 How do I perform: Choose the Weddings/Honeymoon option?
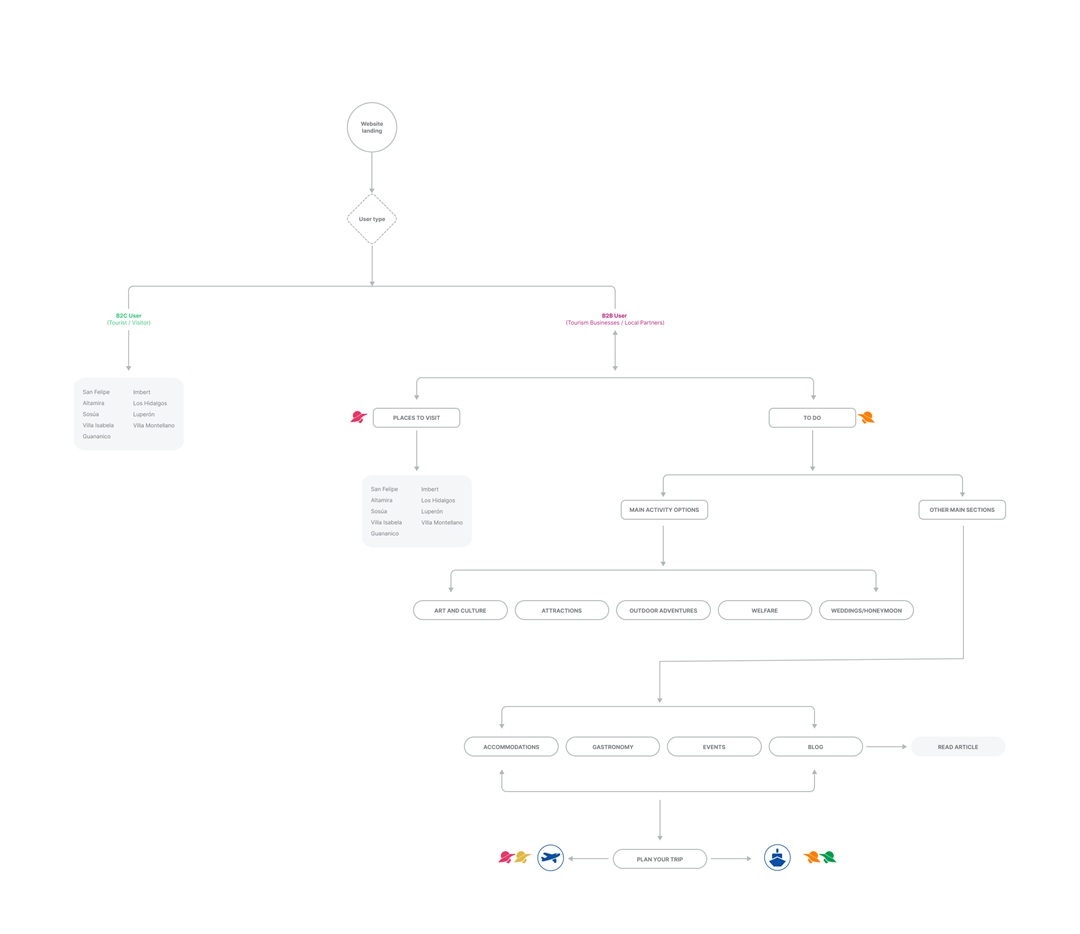866,610
